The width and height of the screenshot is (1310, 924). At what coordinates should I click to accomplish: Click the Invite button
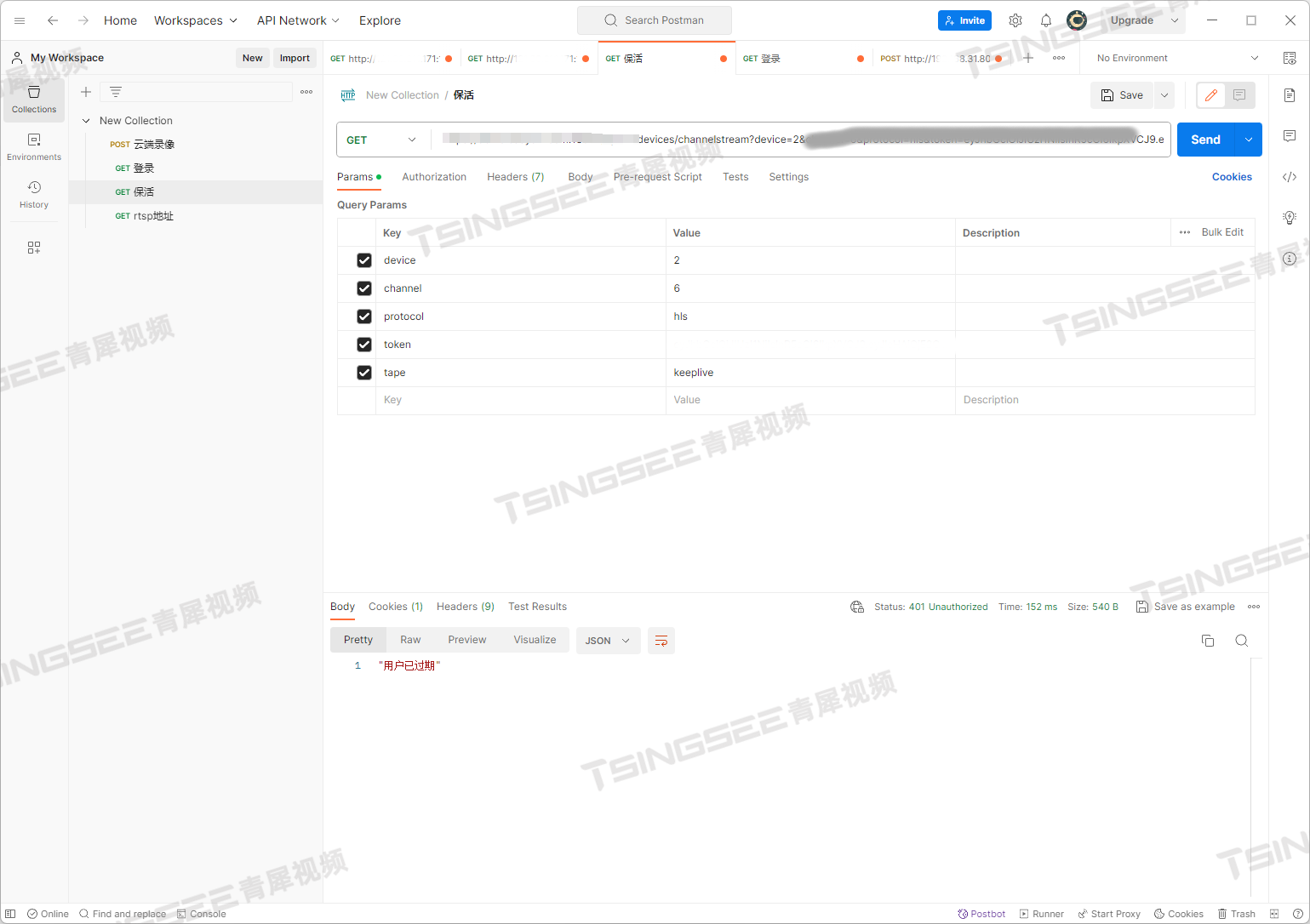pyautogui.click(x=964, y=20)
